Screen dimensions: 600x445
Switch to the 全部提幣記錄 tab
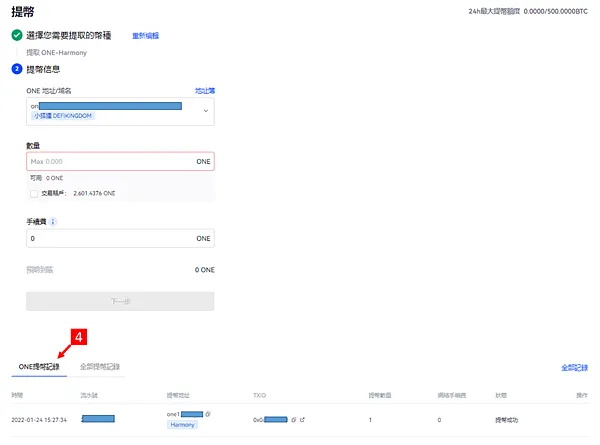point(100,367)
